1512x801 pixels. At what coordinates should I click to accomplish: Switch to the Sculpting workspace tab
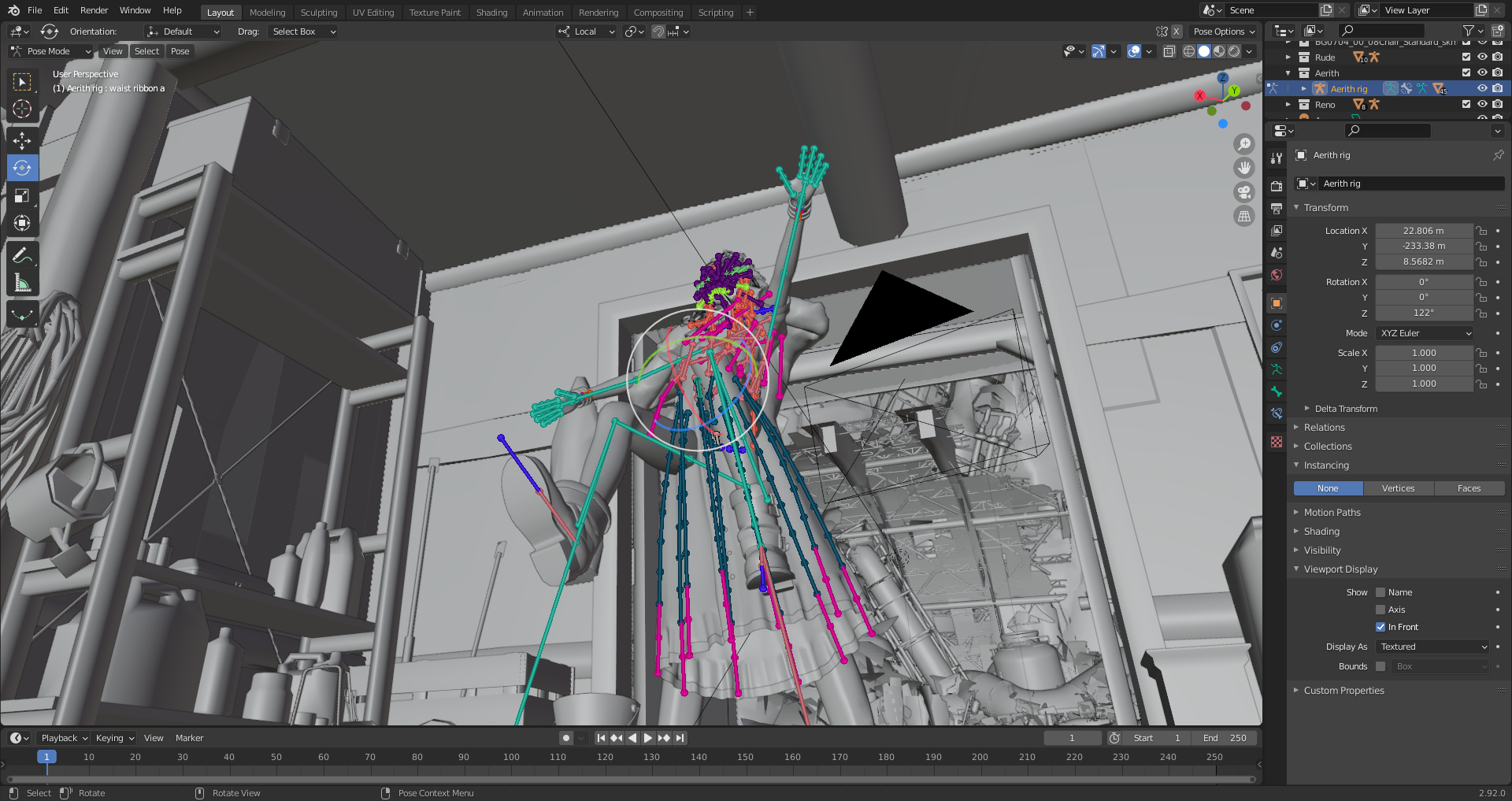pos(319,12)
